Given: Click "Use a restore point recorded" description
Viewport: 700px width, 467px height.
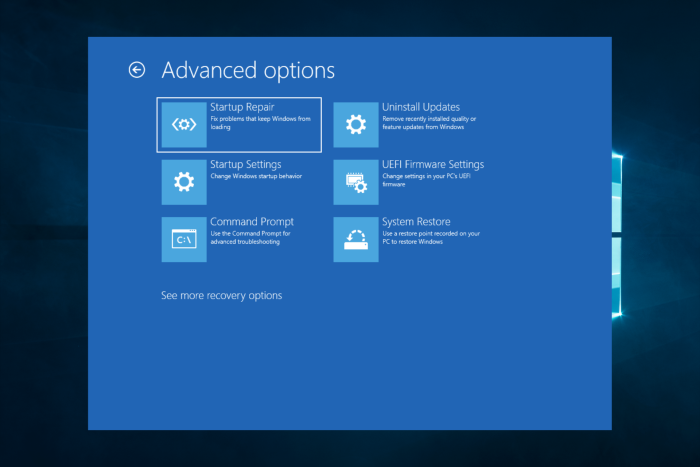Looking at the screenshot, I should (431, 238).
